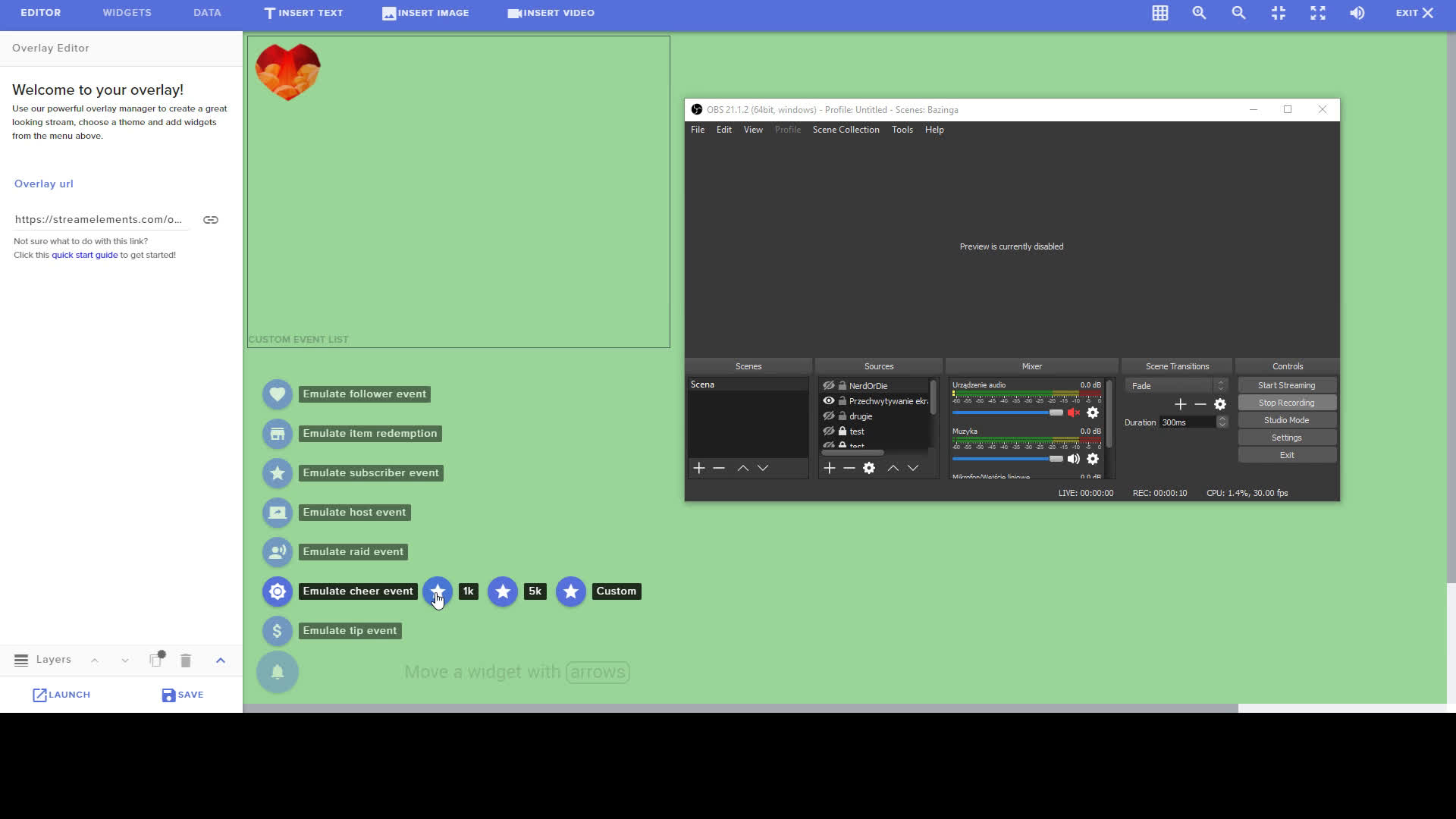Screen dimensions: 1456x819
Task: Duplicate layer with copy icon
Action: click(156, 660)
